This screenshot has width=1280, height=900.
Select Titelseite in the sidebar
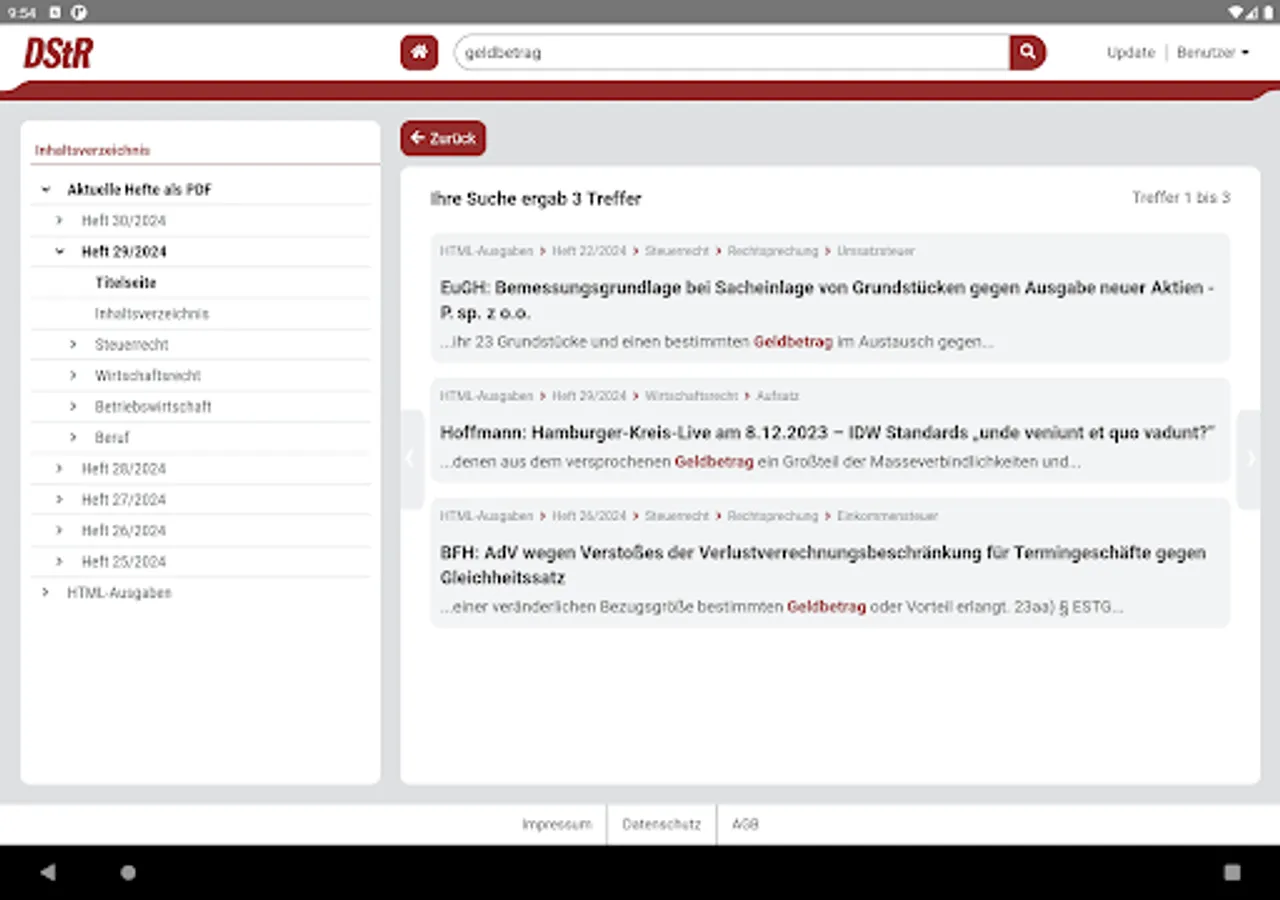126,282
